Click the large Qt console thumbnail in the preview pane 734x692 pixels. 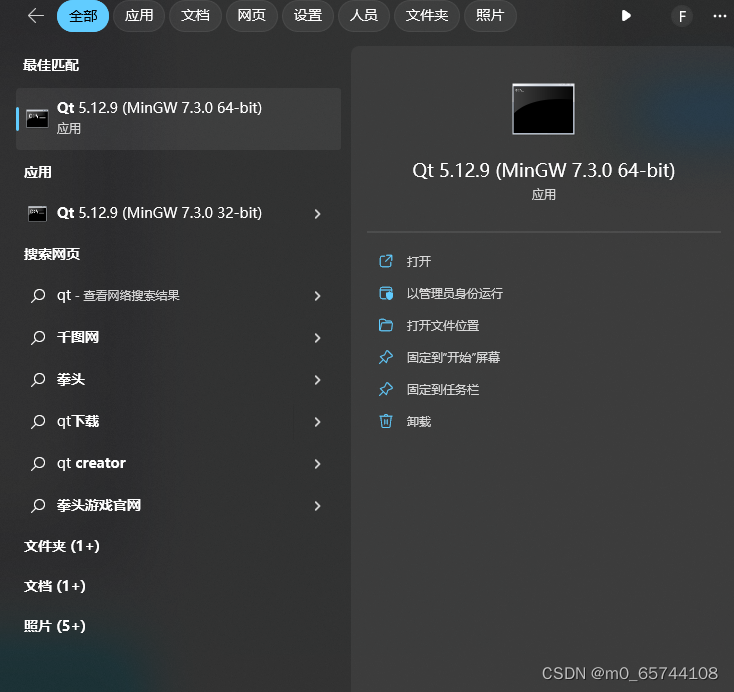pos(543,109)
